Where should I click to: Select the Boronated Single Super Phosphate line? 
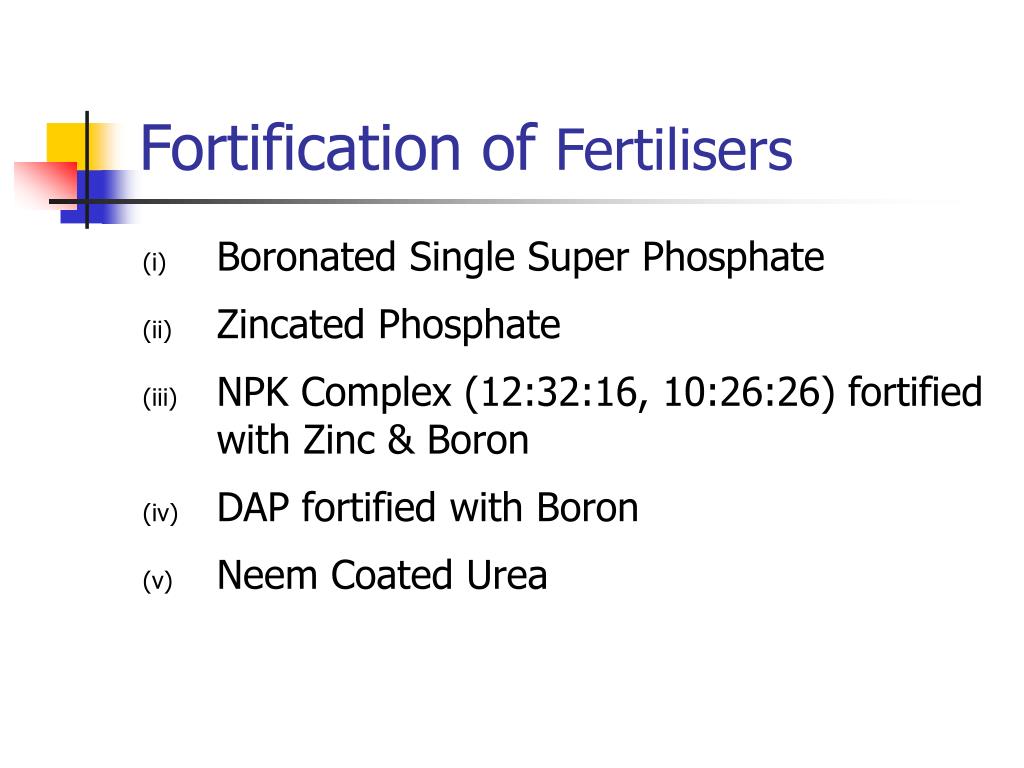click(520, 259)
